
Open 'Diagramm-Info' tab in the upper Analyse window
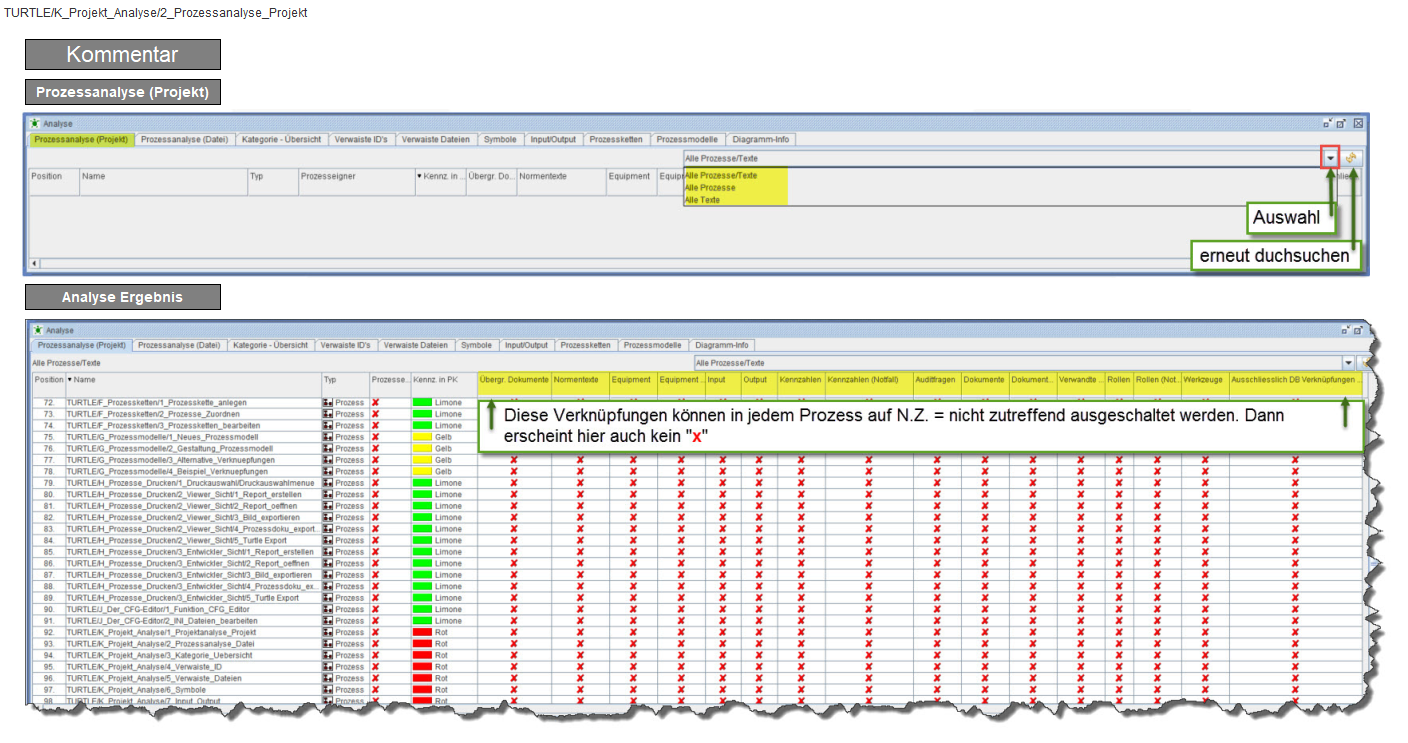(x=761, y=139)
